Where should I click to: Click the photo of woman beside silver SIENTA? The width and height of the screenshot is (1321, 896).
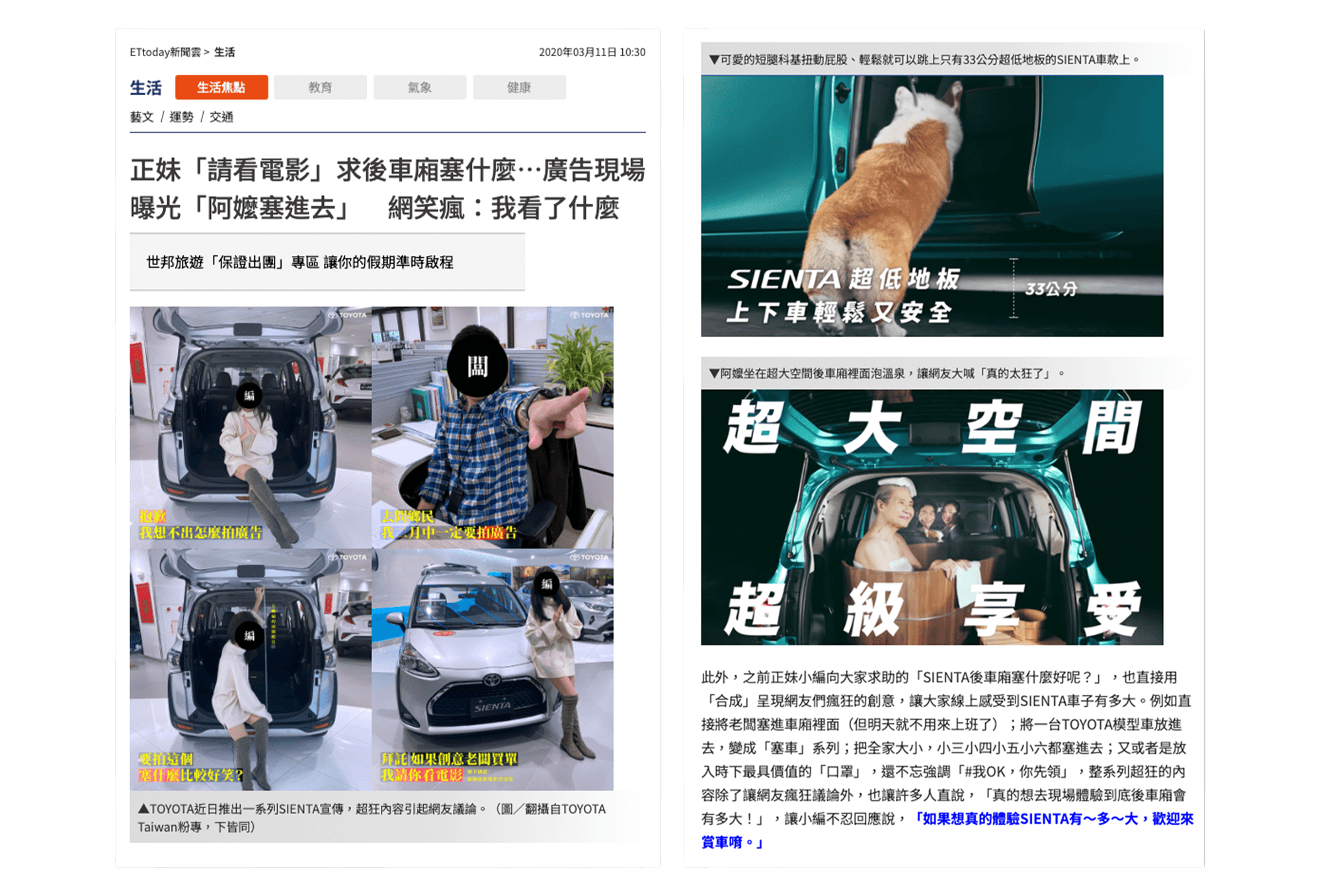pos(493,669)
